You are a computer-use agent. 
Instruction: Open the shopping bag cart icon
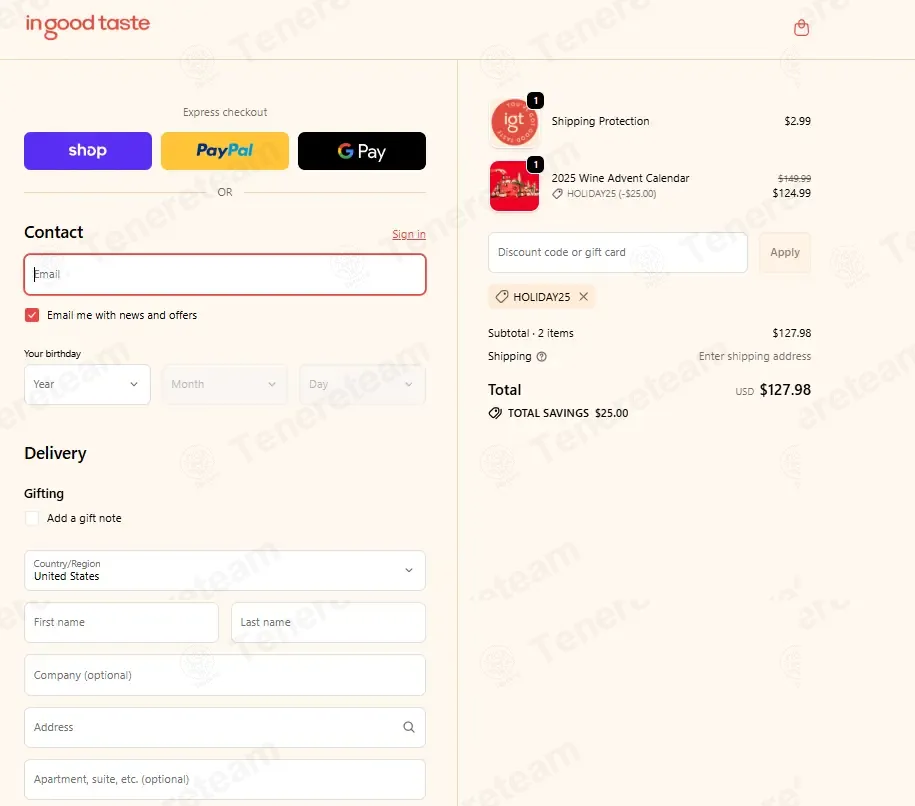(x=801, y=27)
